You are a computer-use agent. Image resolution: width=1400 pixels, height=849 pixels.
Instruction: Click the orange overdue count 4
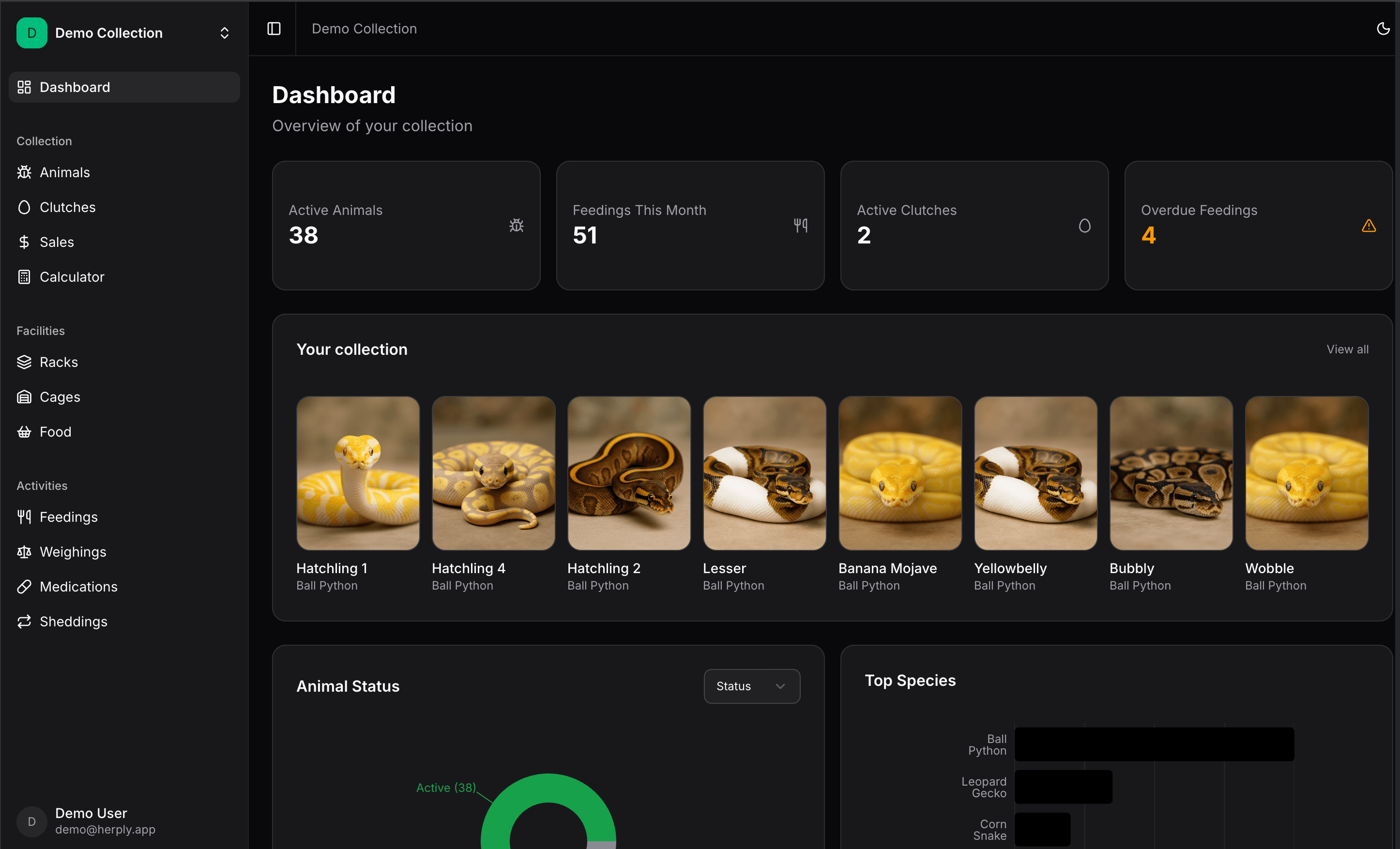1148,235
